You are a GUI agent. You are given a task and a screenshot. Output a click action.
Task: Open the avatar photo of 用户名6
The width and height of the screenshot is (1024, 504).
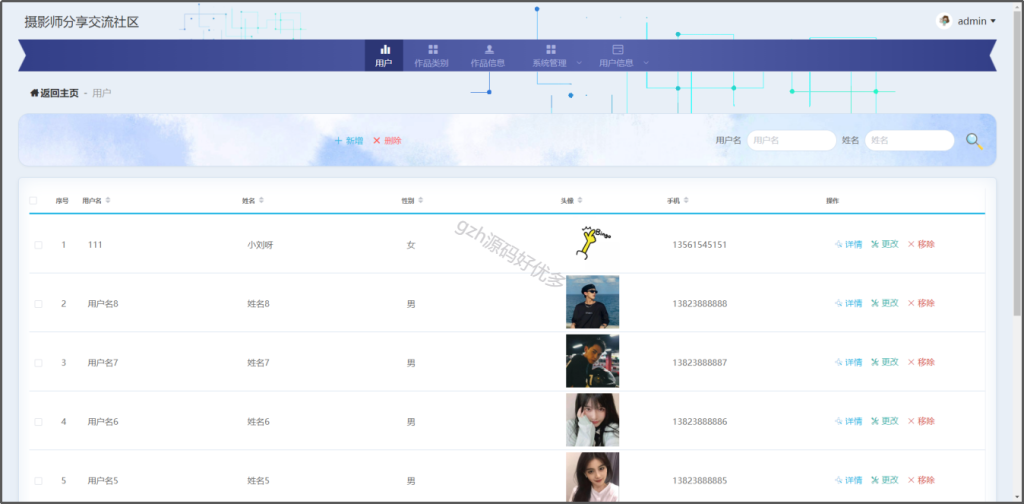(592, 420)
